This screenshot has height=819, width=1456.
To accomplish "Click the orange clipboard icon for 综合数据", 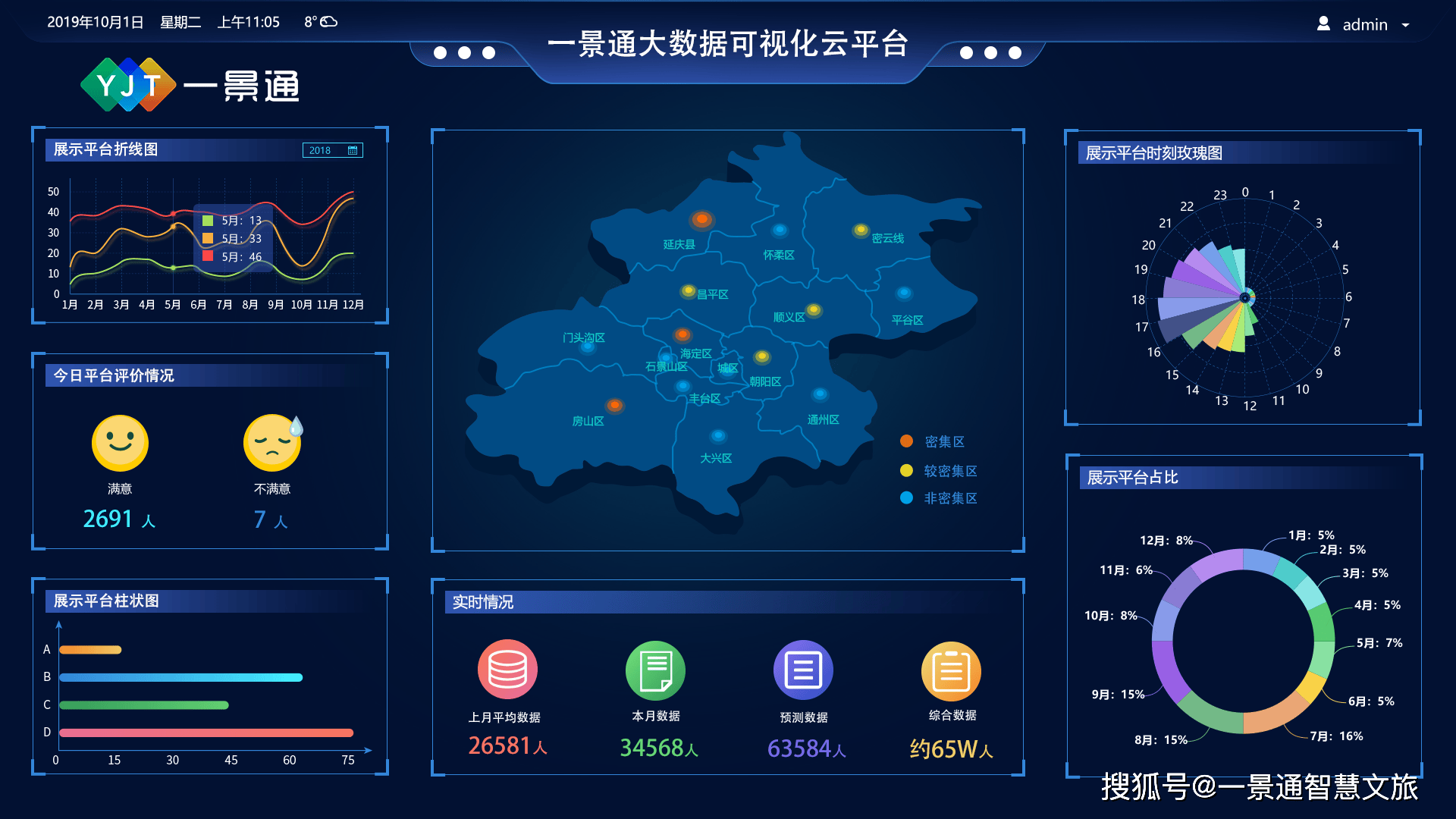I will click(951, 671).
